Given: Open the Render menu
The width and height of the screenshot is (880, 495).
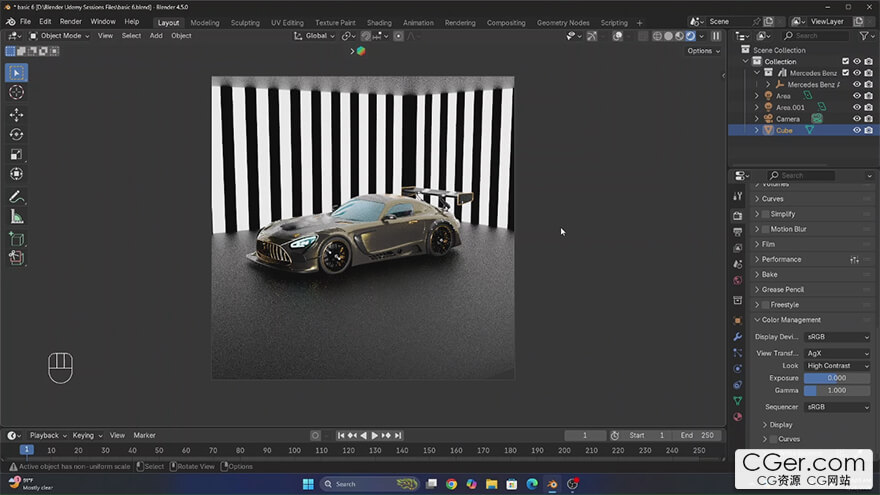Looking at the screenshot, I should tap(71, 21).
